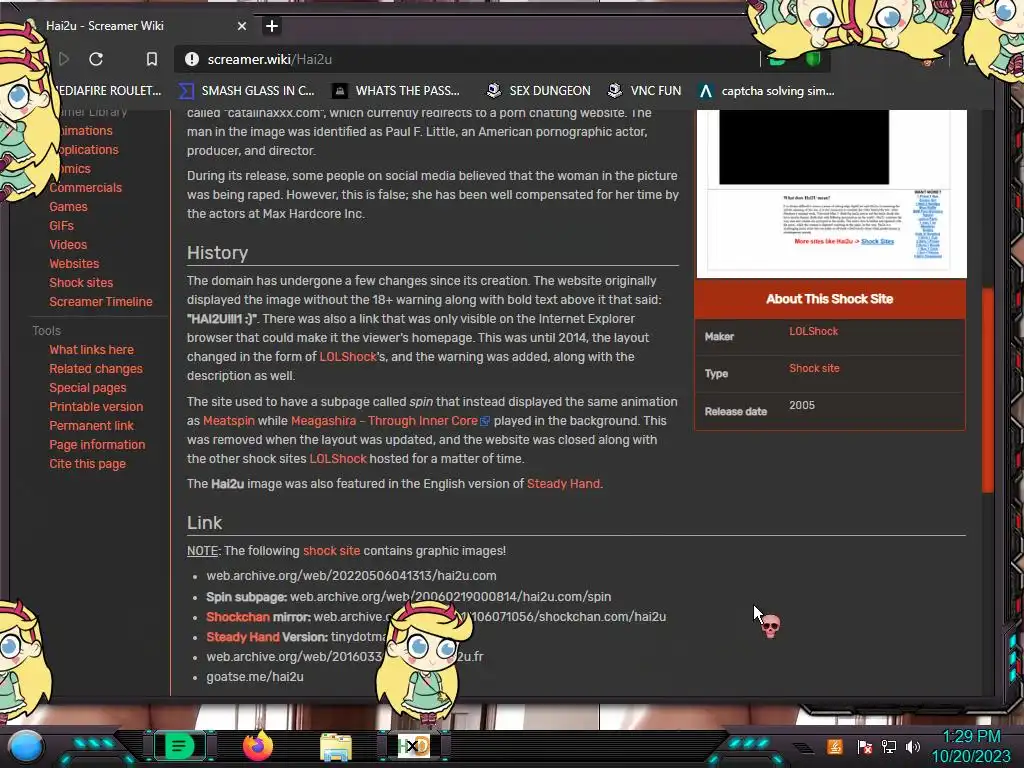Click Permanent link in Tools

(91, 425)
